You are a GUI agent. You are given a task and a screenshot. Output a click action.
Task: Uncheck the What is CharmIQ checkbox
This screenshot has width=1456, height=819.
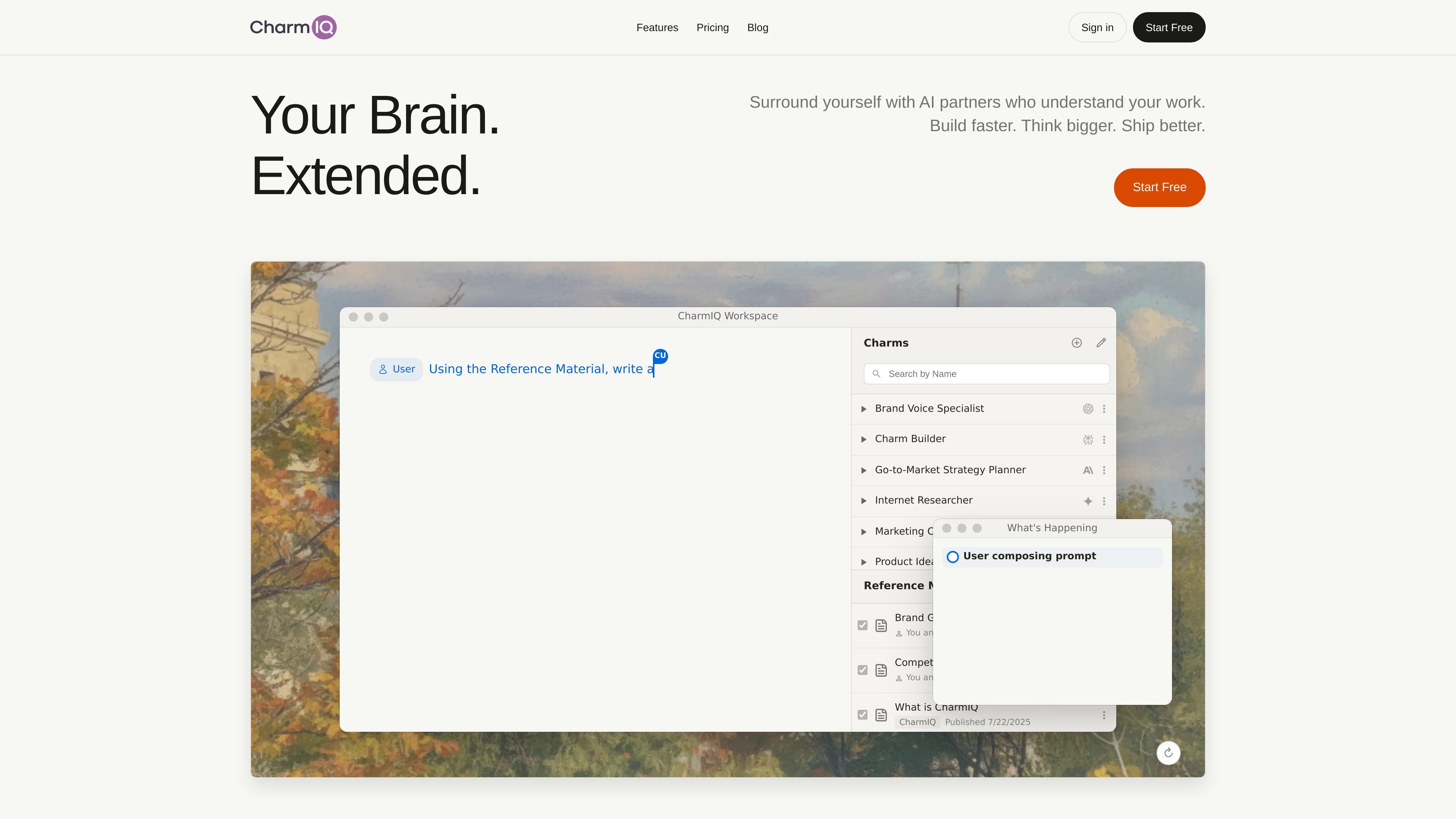pos(863,715)
